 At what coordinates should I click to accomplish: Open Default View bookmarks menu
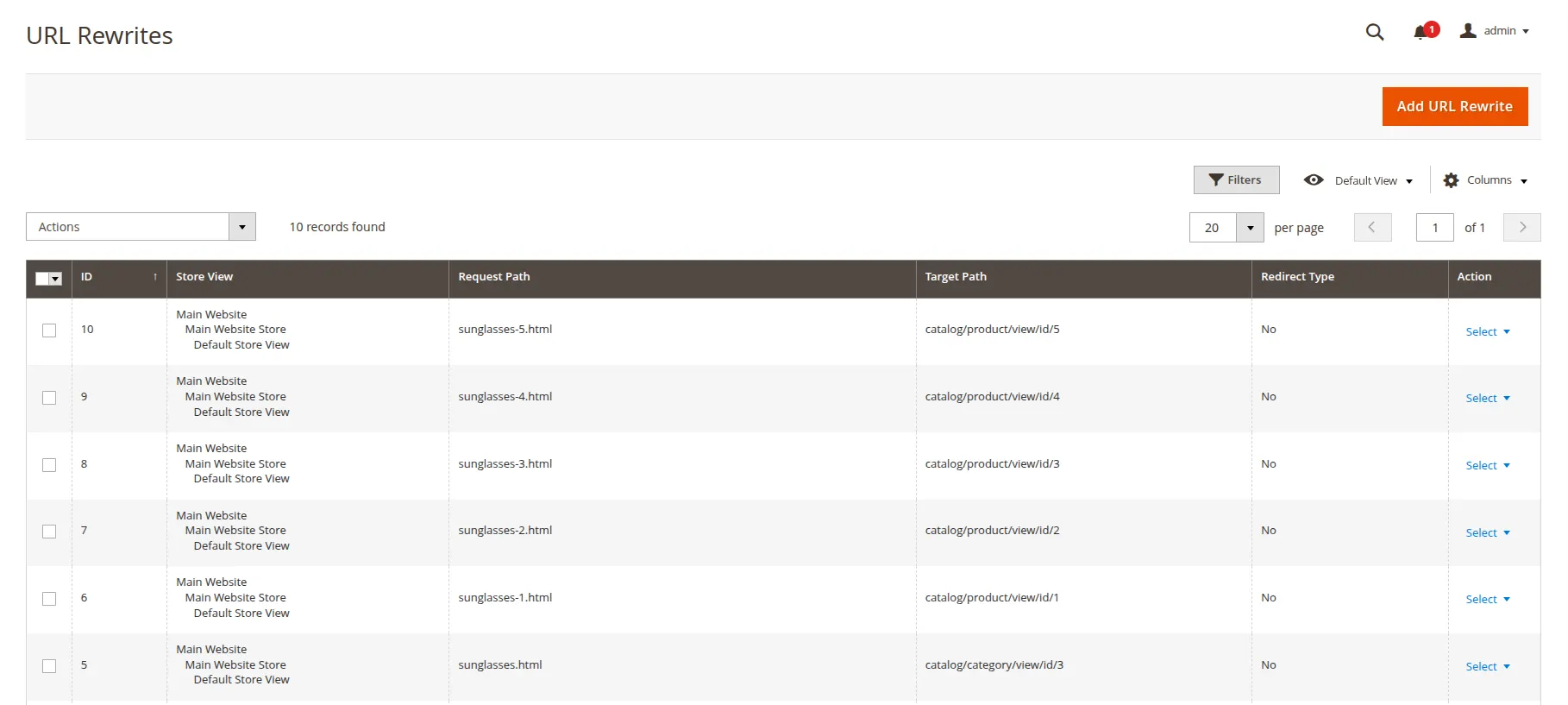point(1358,180)
